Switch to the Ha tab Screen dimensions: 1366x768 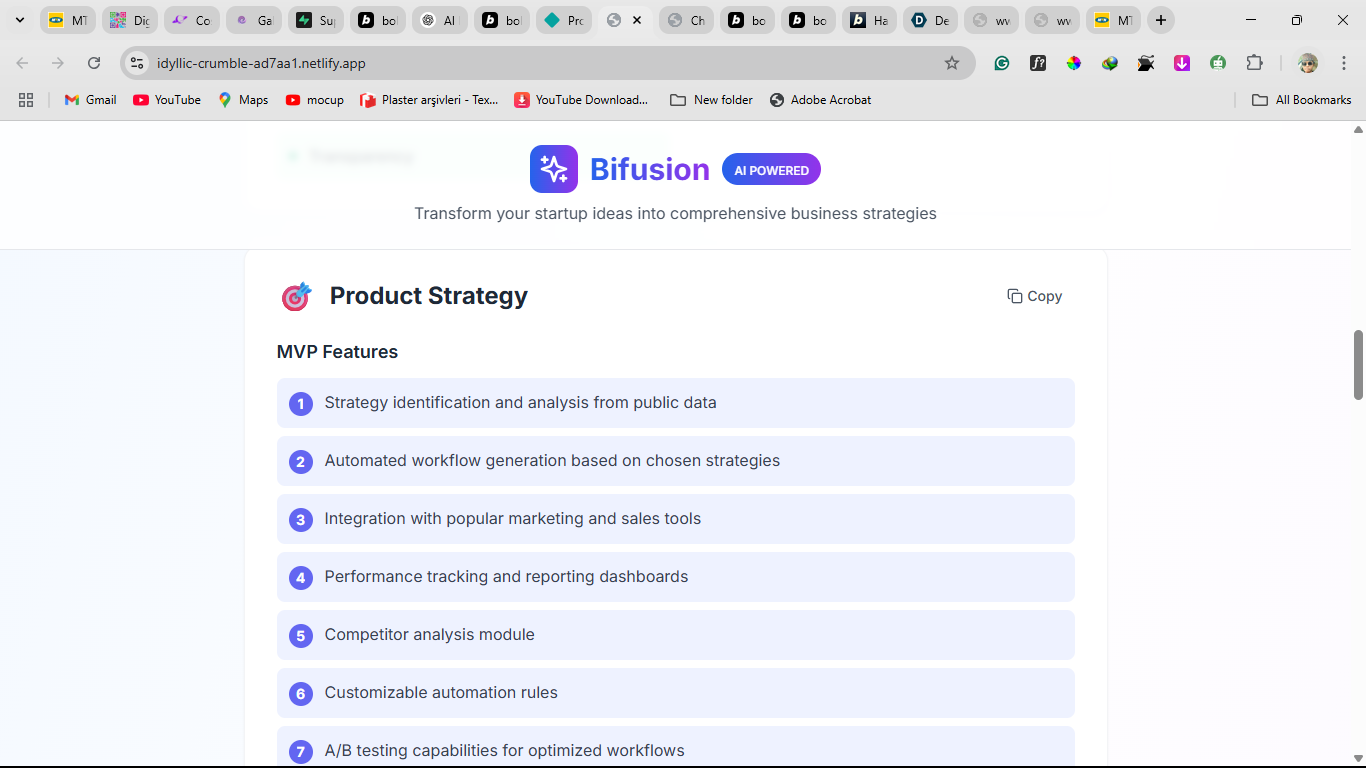[x=869, y=20]
